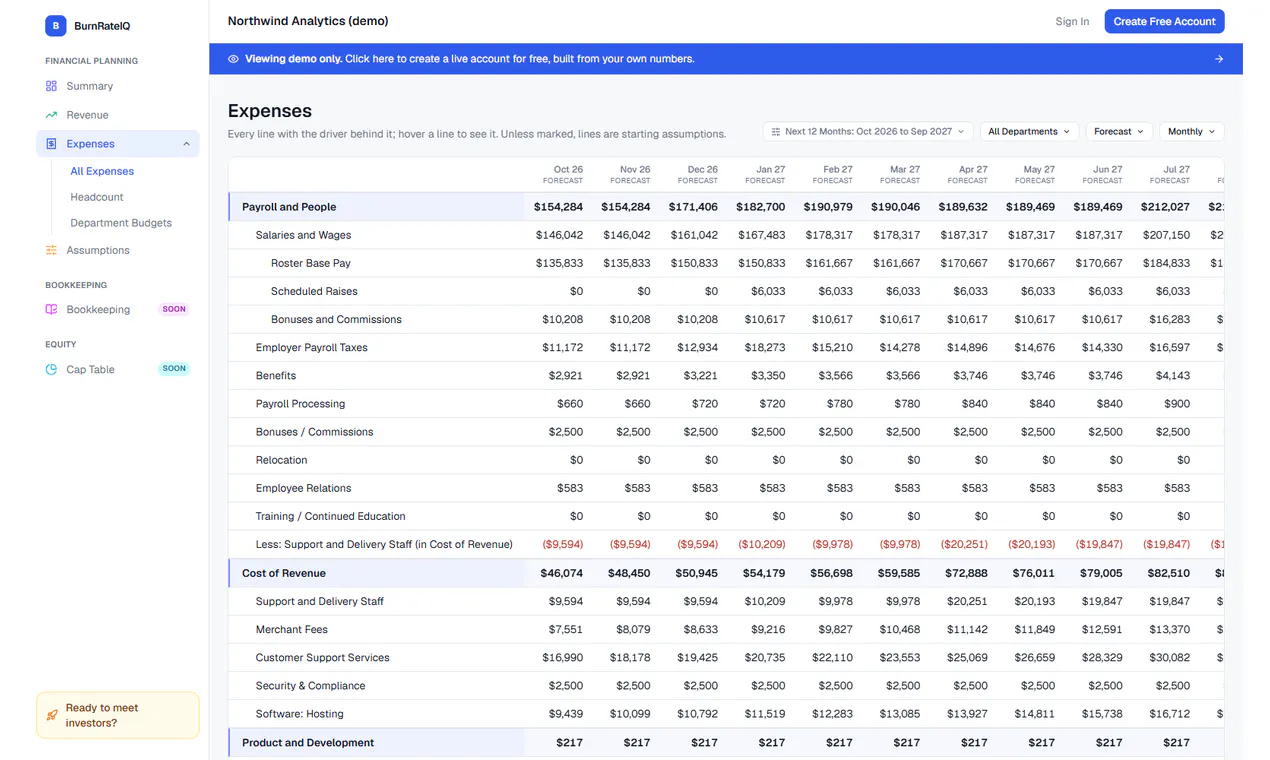Open the All Departments dropdown
1270x760 pixels.
pyautogui.click(x=1029, y=131)
